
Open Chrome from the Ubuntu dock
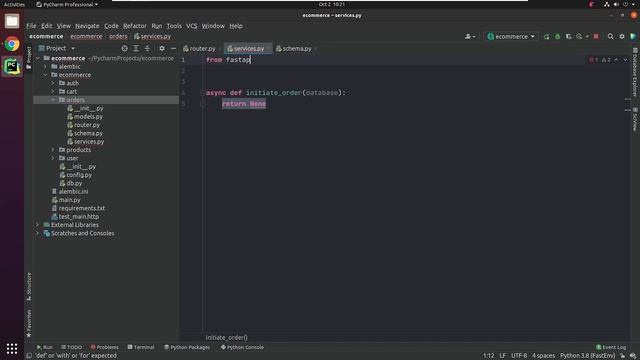(x=12, y=44)
